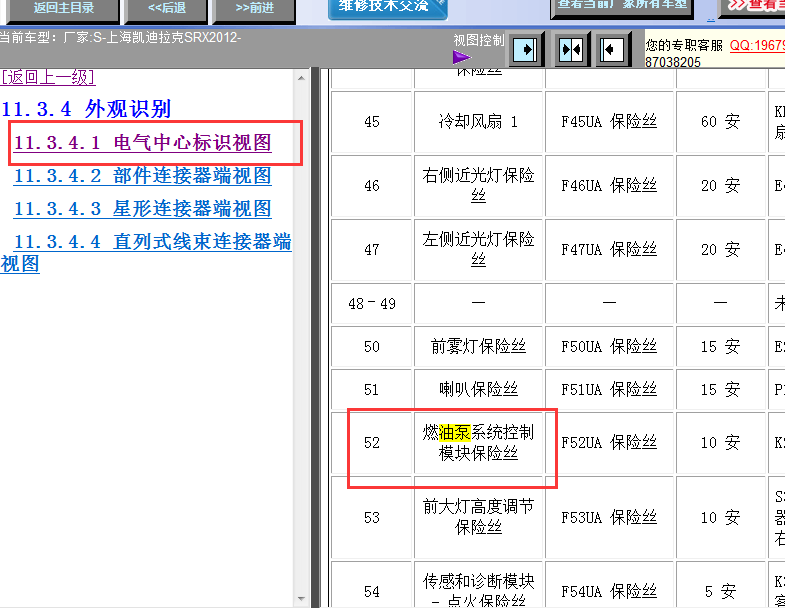
Task: Select the cell 冷却风扇 1
Action: pos(478,122)
